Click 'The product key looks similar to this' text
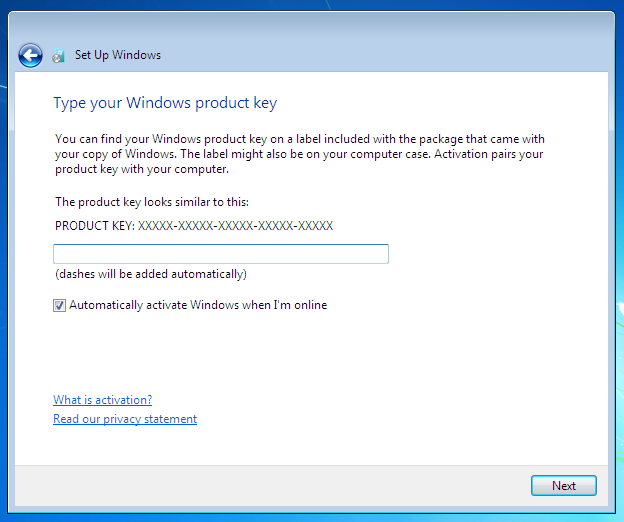 point(152,202)
